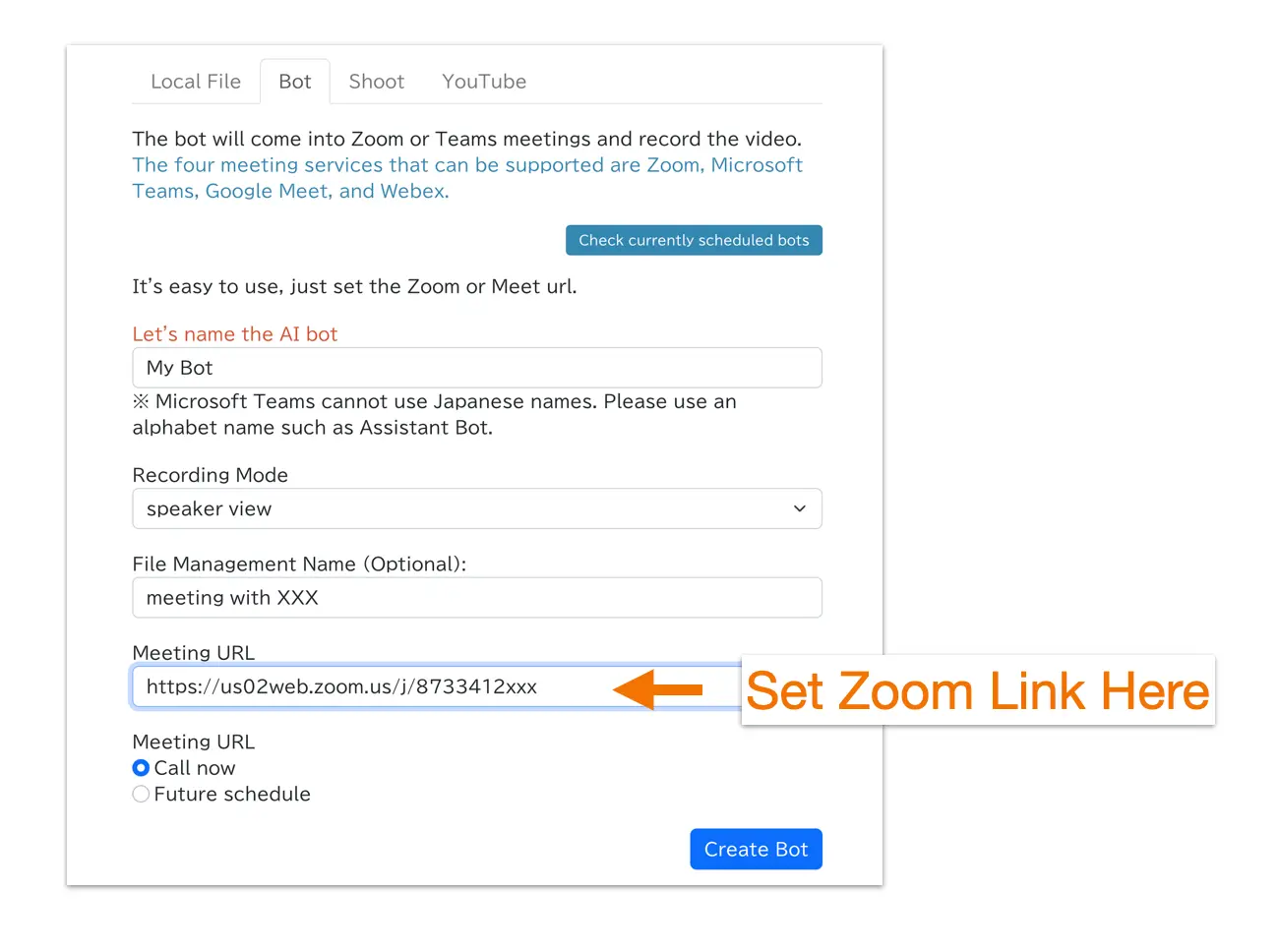The height and width of the screenshot is (952, 1279).
Task: Open the Shoot tab
Action: pyautogui.click(x=376, y=82)
